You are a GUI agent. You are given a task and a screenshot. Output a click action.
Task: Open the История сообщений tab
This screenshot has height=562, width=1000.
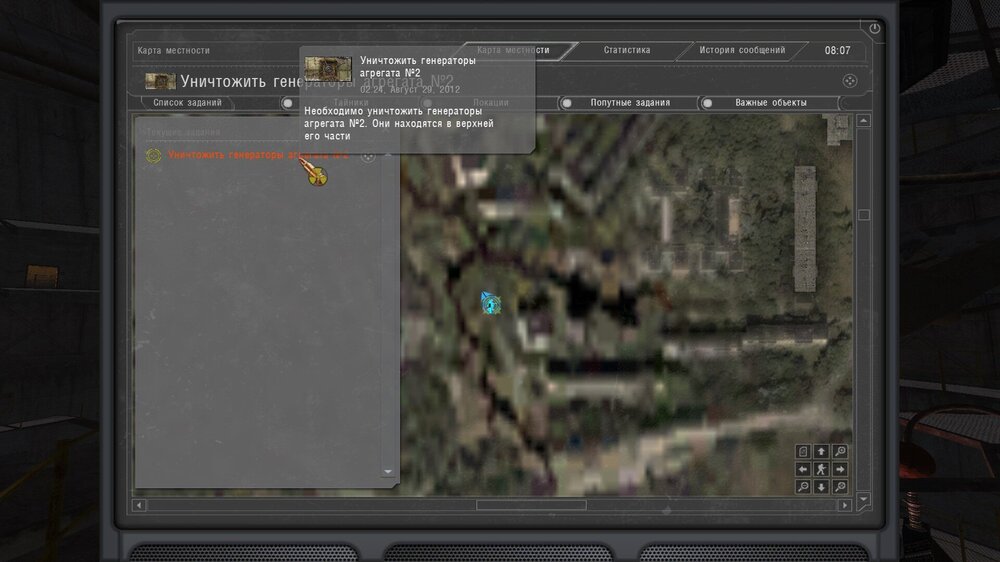pos(742,50)
